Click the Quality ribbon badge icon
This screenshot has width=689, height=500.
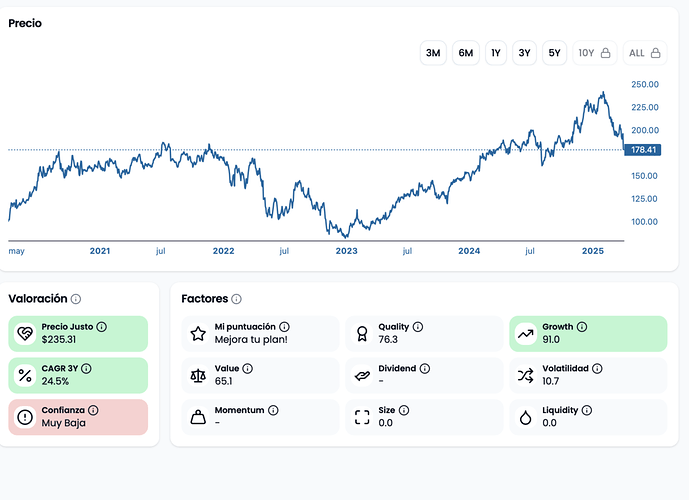[x=362, y=333]
